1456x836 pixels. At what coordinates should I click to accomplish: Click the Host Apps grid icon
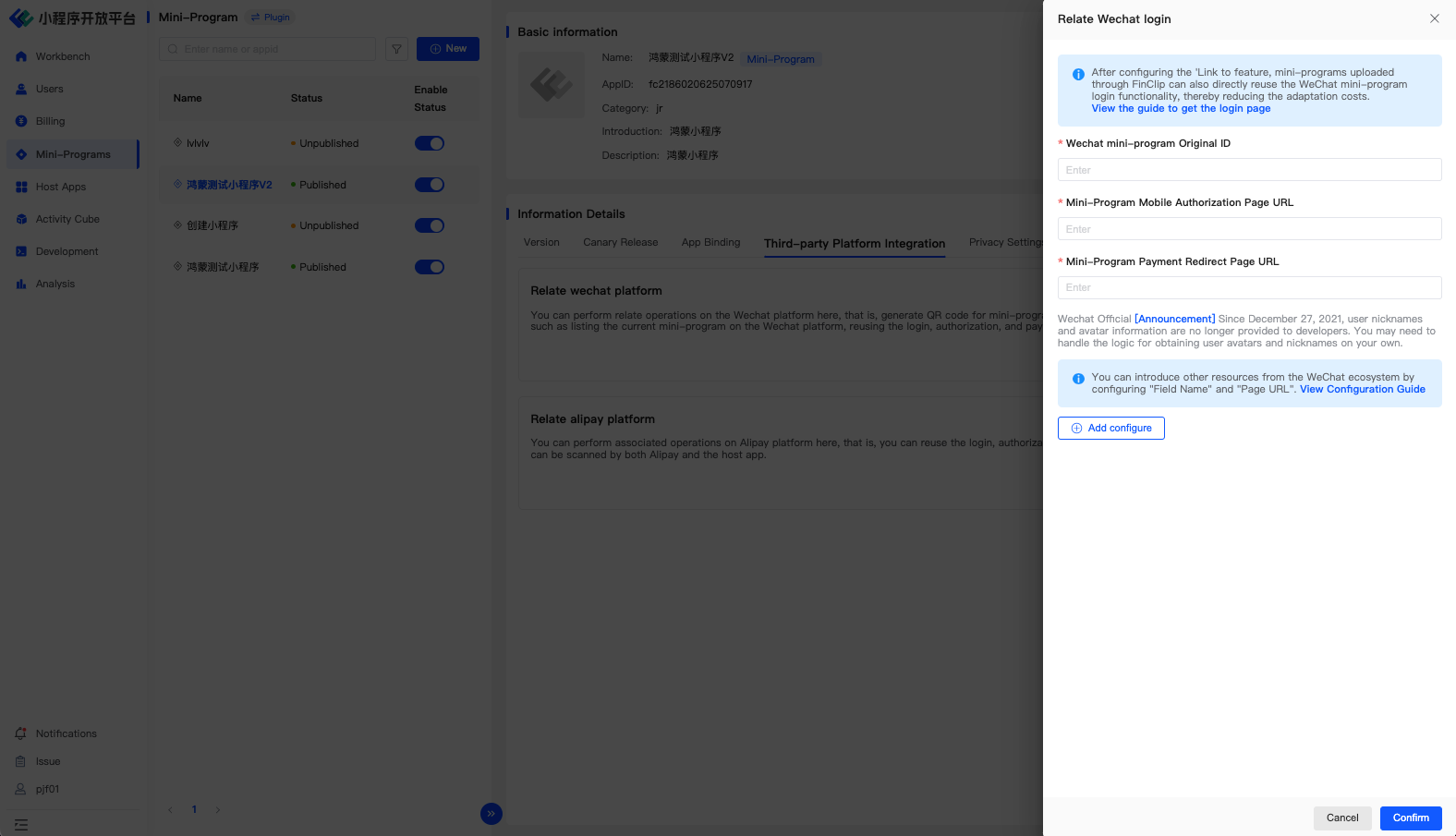pos(21,187)
